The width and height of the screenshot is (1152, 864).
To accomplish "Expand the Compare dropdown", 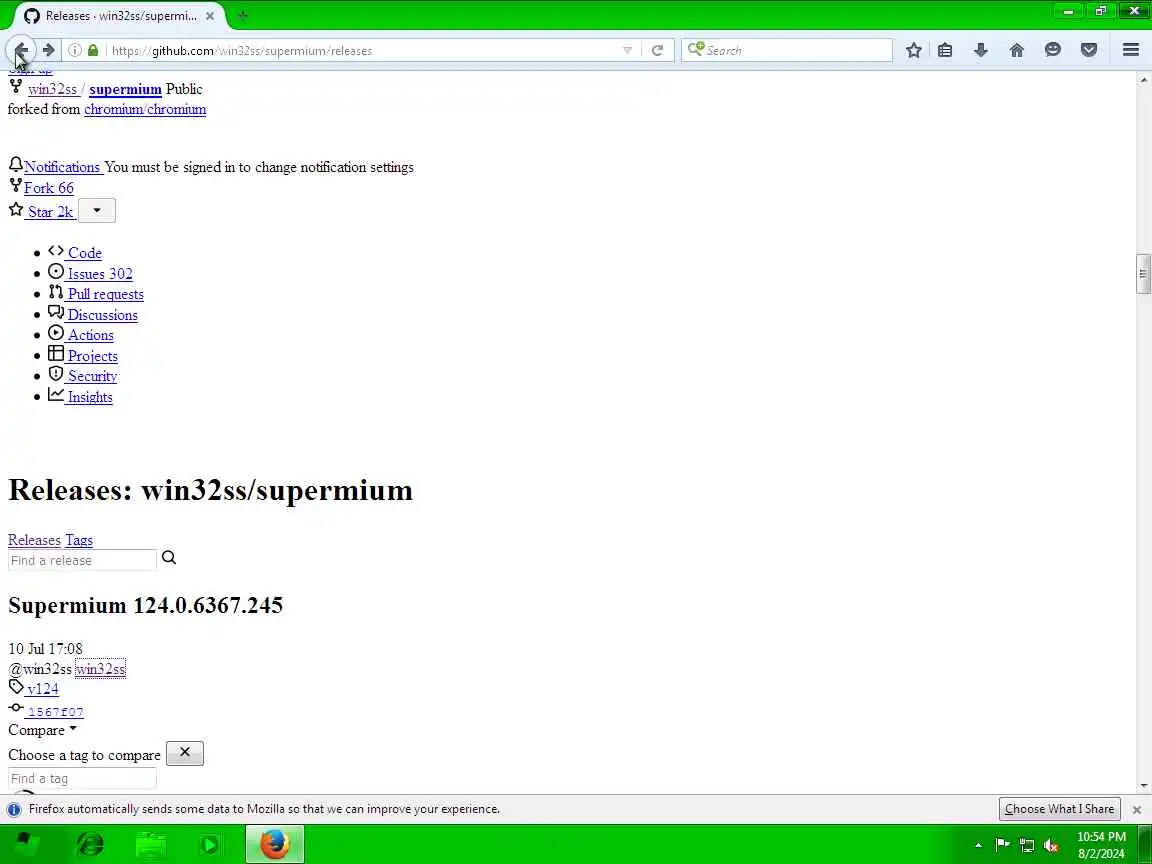I will click(x=42, y=730).
